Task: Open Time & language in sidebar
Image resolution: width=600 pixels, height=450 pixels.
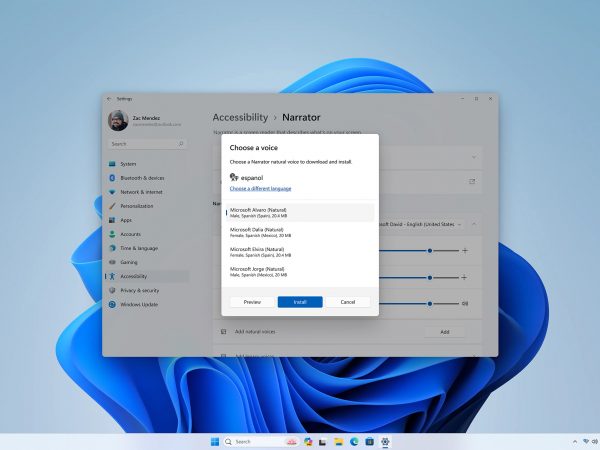Action: pyautogui.click(x=147, y=248)
